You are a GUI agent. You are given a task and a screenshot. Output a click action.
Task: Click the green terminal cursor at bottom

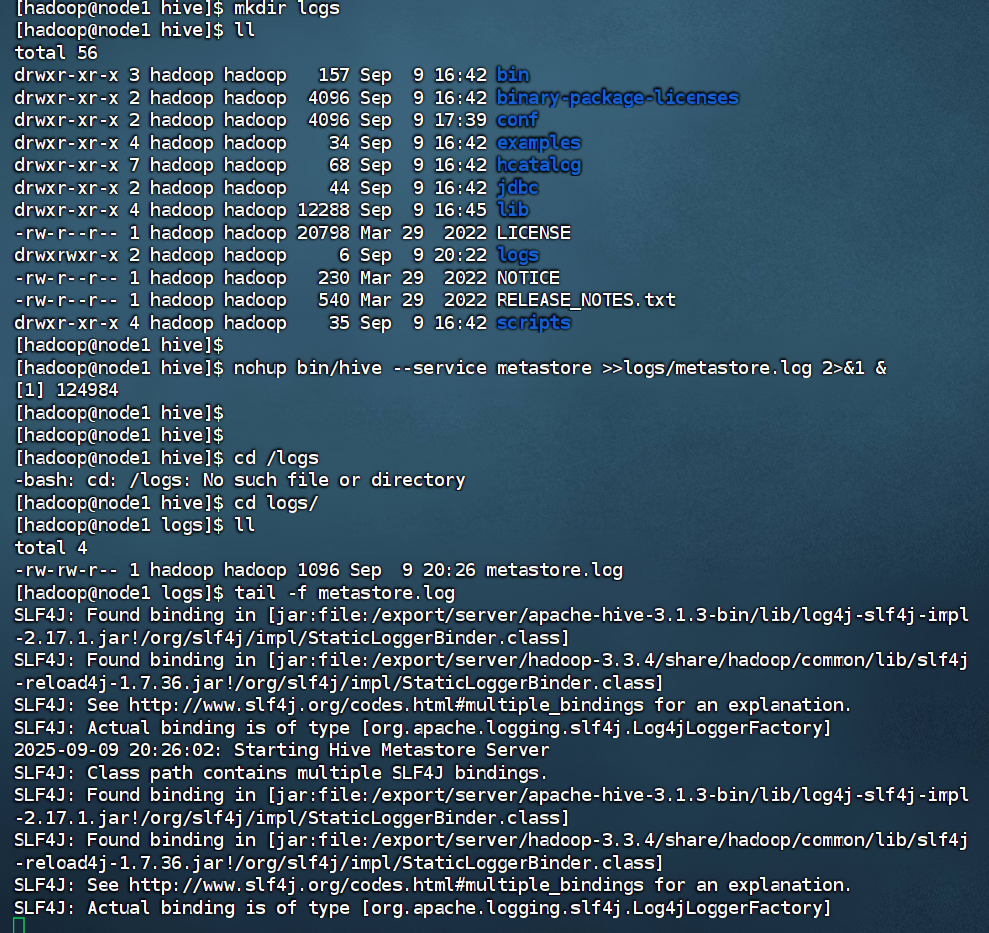[20, 925]
